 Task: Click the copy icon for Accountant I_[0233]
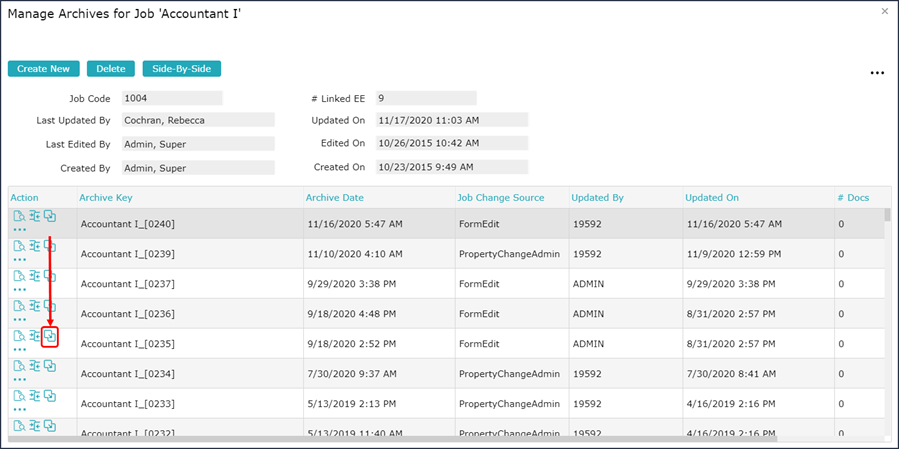point(50,396)
